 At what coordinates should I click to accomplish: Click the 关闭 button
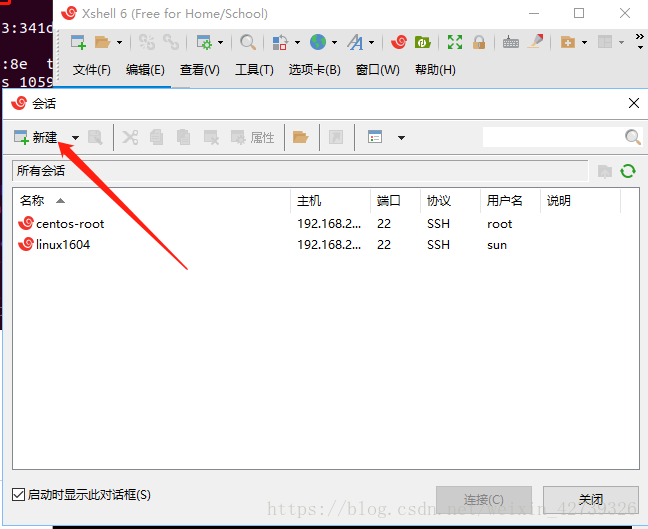591,500
